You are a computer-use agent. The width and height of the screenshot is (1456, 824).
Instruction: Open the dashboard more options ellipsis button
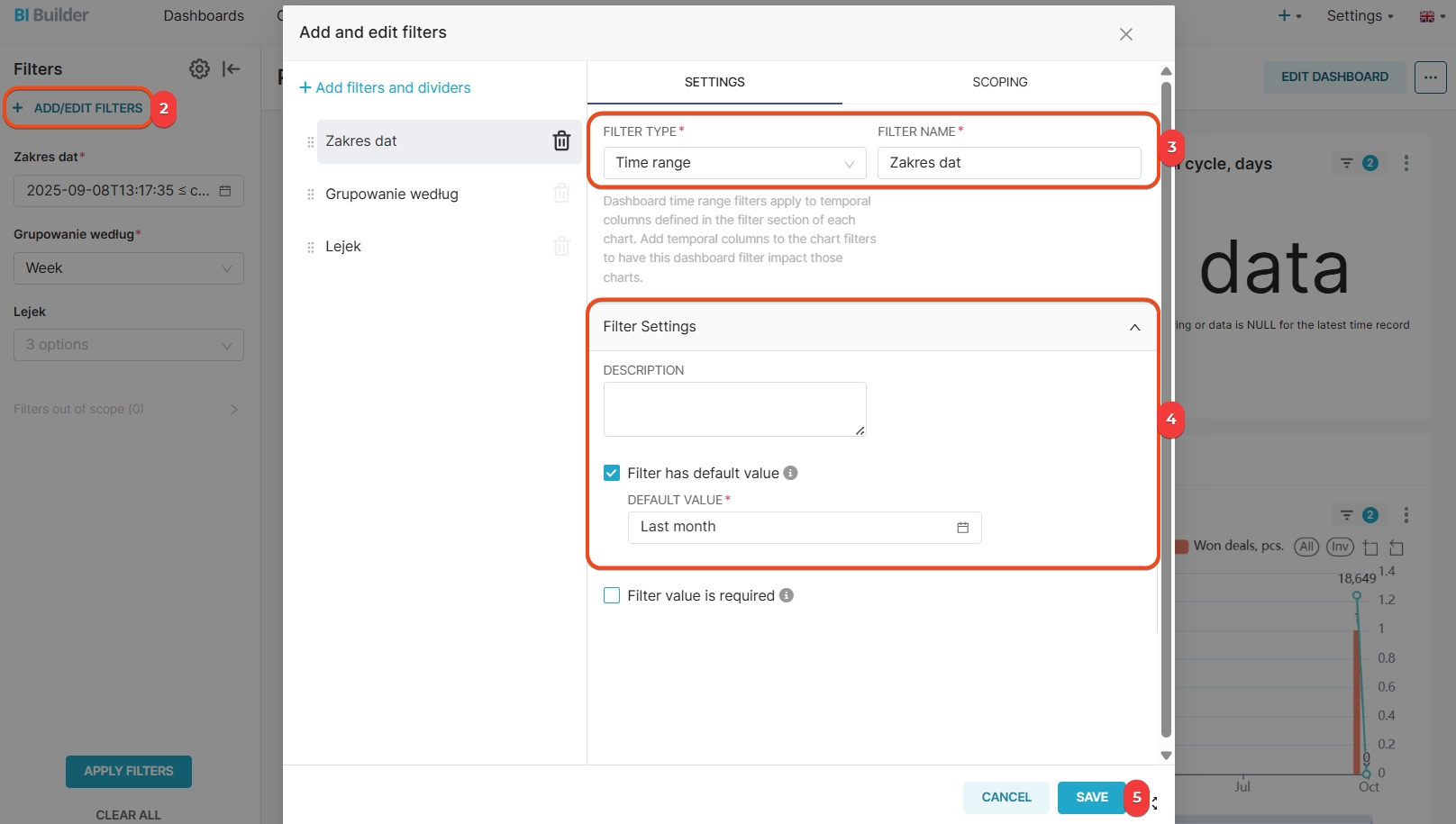[x=1430, y=77]
